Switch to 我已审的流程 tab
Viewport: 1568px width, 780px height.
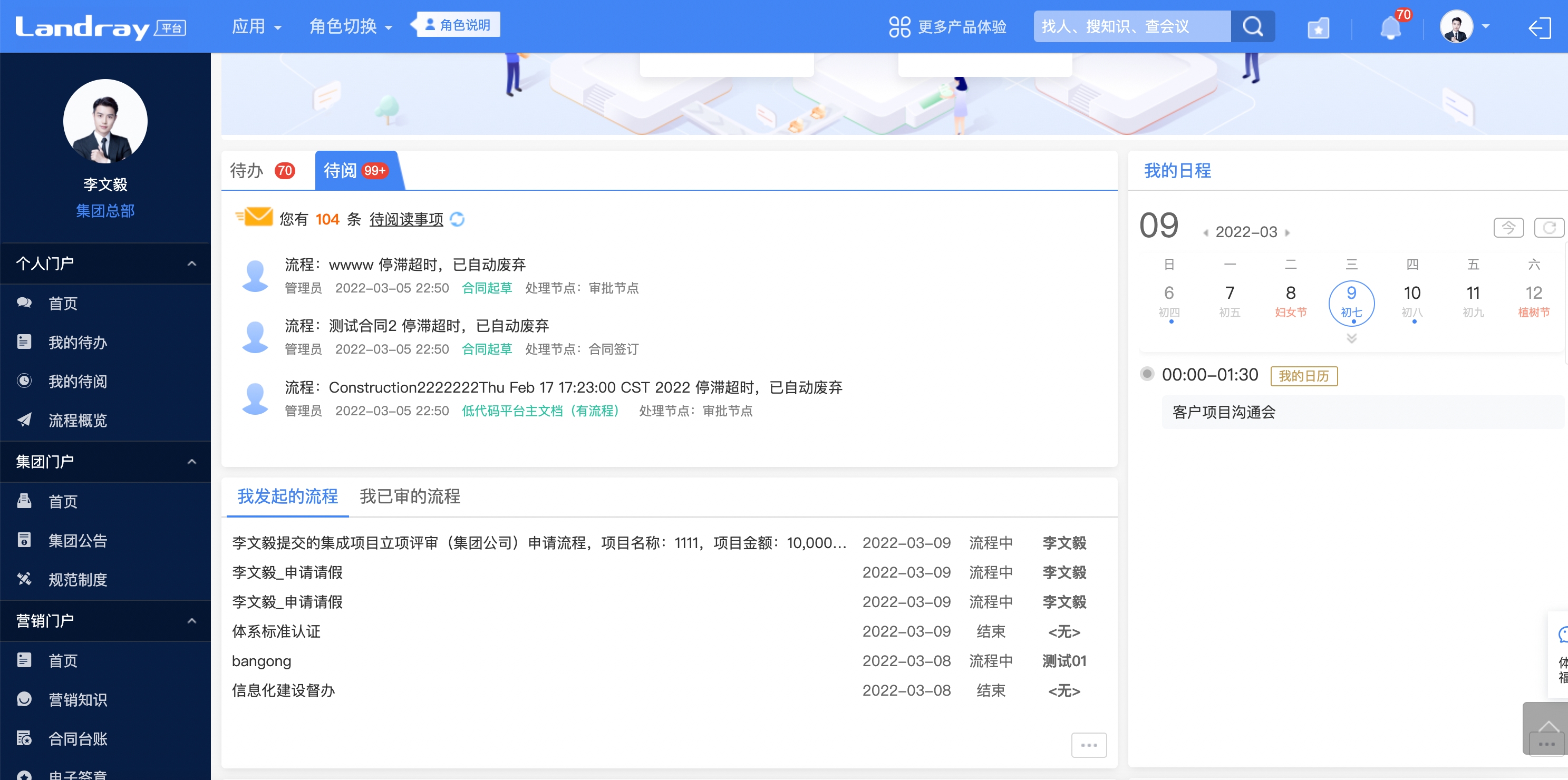[410, 496]
